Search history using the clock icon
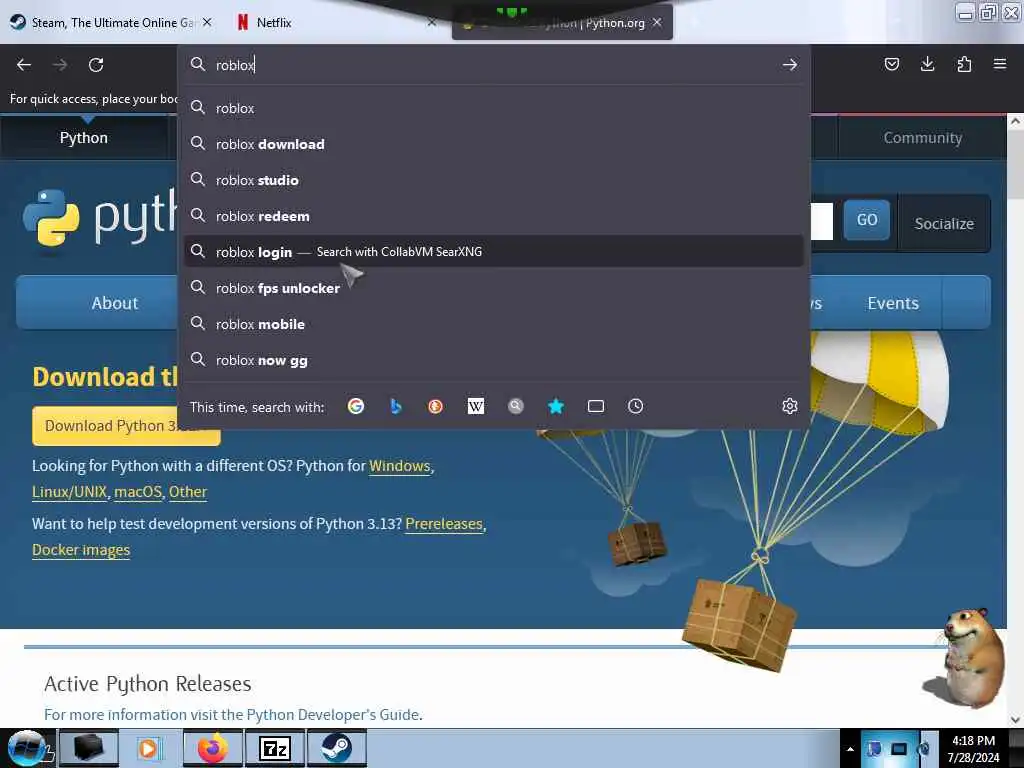The height and width of the screenshot is (768, 1024). click(x=635, y=406)
